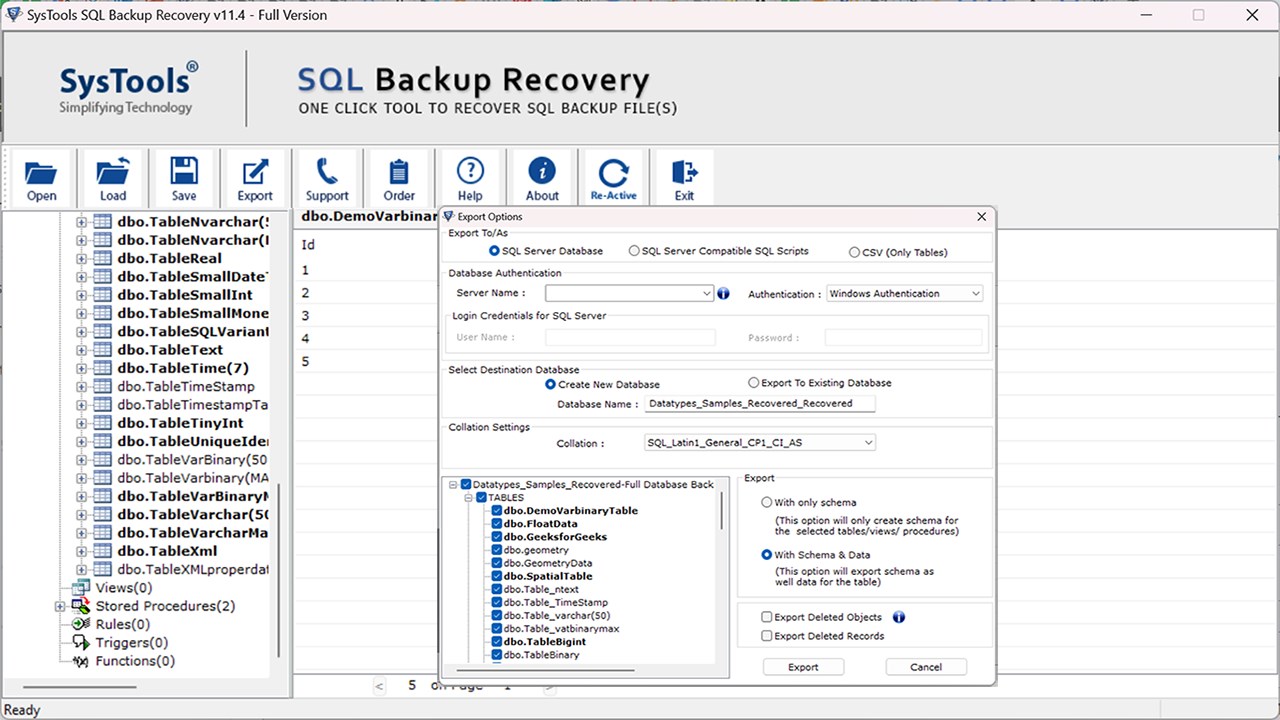The width and height of the screenshot is (1280, 720).
Task: Expand dbo.TableXml node in left tree
Action: point(82,551)
